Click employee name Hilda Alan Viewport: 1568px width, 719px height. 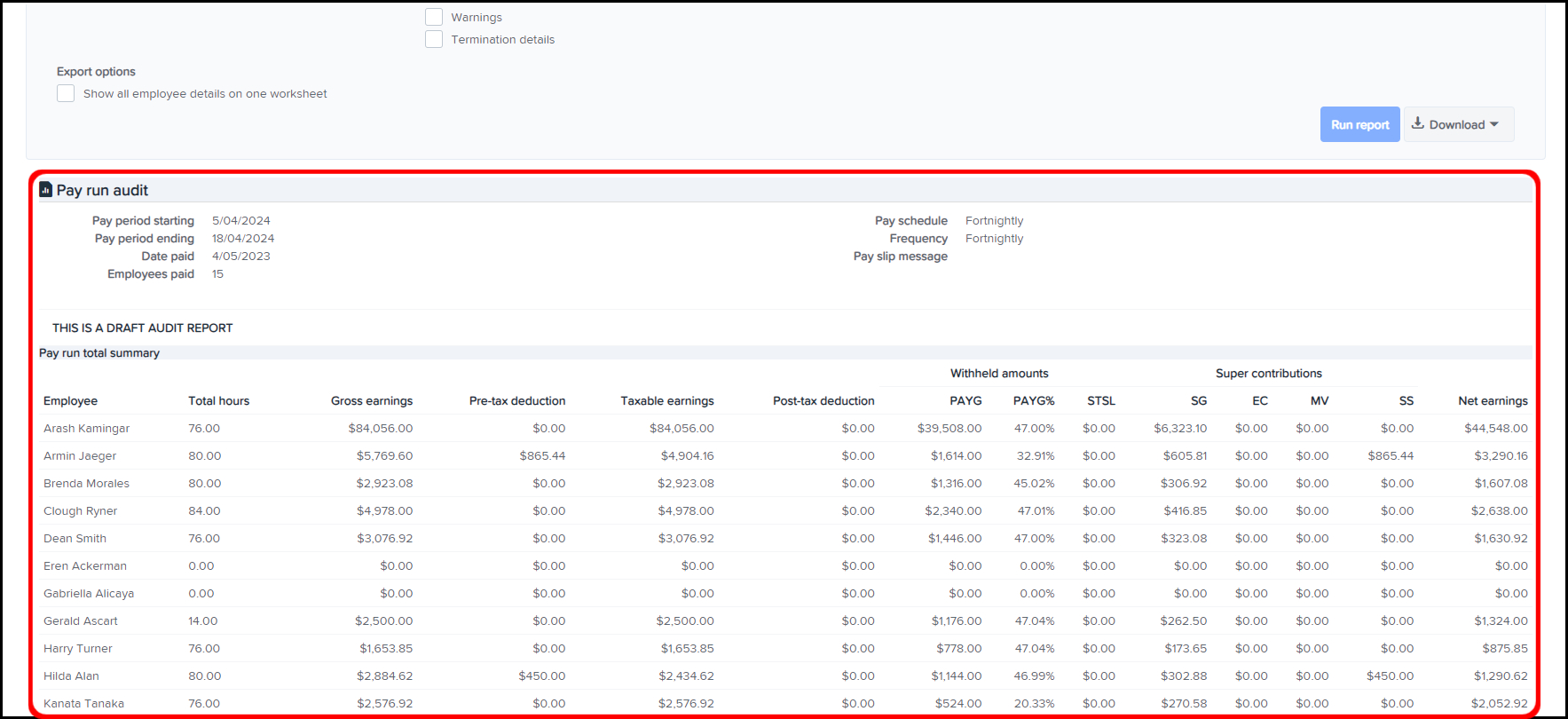point(71,676)
